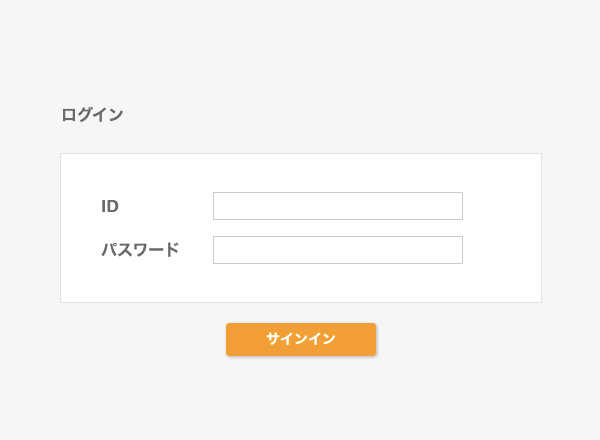This screenshot has width=600, height=440.
Task: Activate the second field of the login form
Action: click(x=337, y=250)
